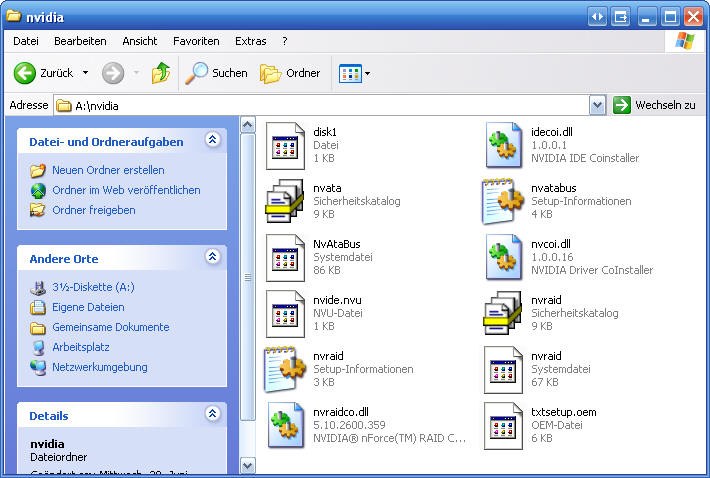710x478 pixels.
Task: Expand the address bar dropdown
Action: tap(597, 105)
